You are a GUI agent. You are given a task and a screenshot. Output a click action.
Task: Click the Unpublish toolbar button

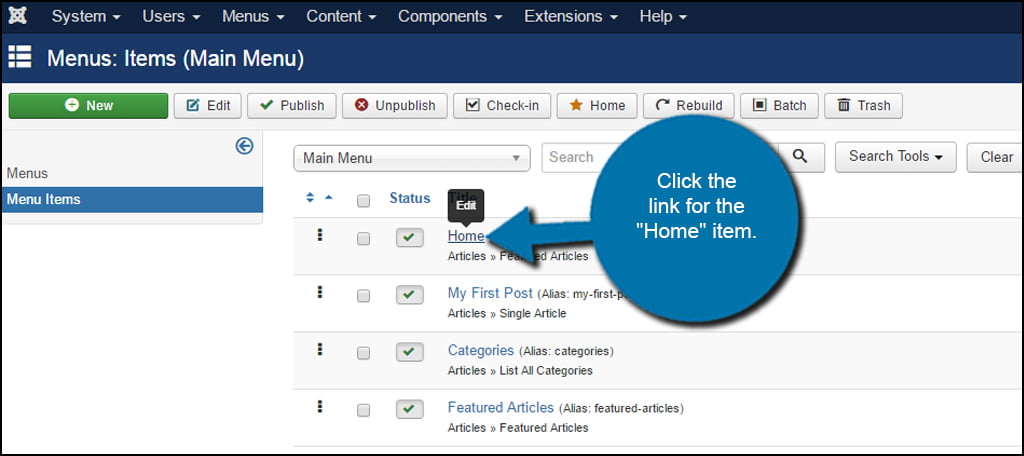click(x=394, y=106)
